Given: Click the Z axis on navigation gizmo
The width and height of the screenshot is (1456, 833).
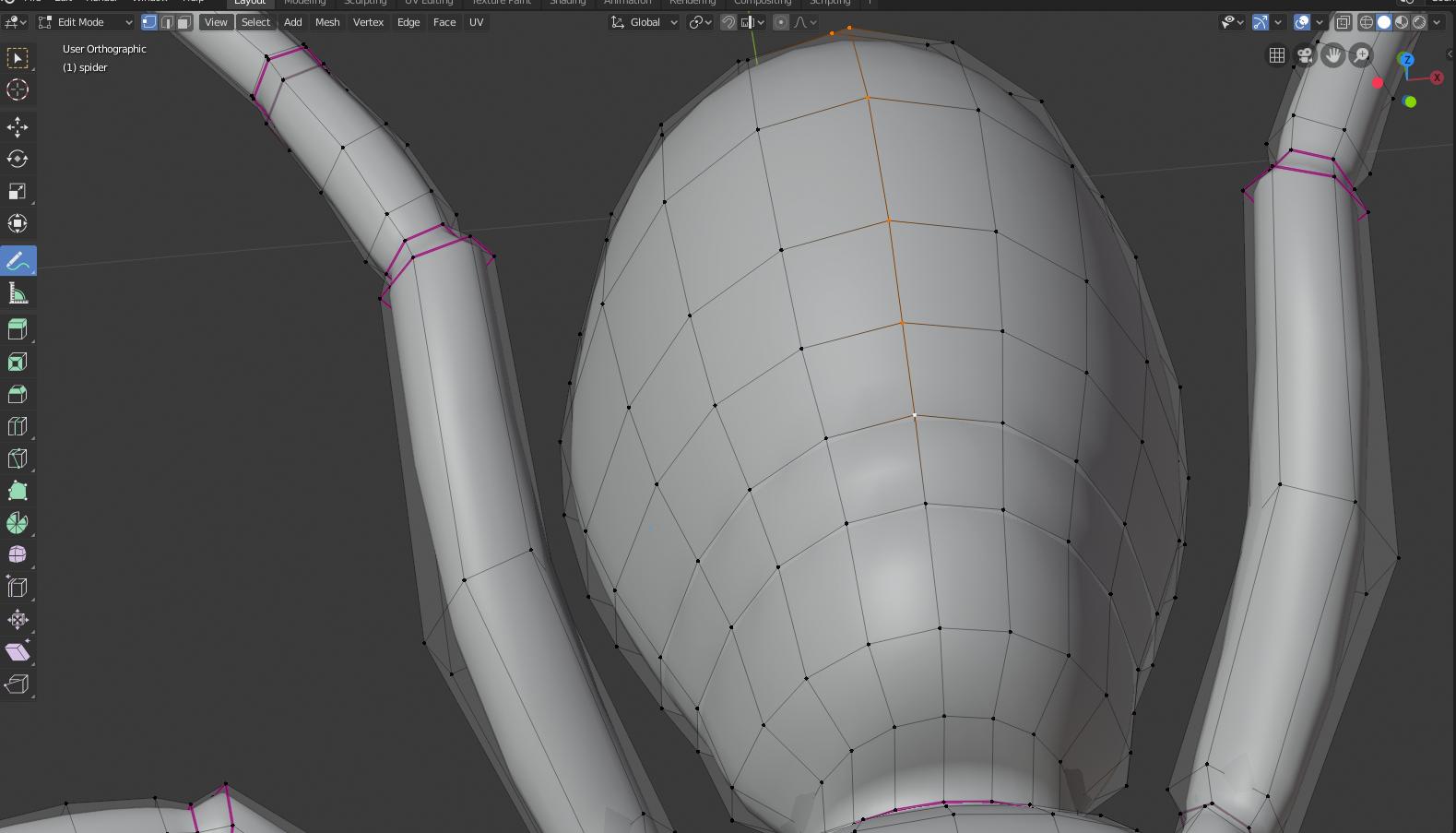Looking at the screenshot, I should tap(1406, 60).
